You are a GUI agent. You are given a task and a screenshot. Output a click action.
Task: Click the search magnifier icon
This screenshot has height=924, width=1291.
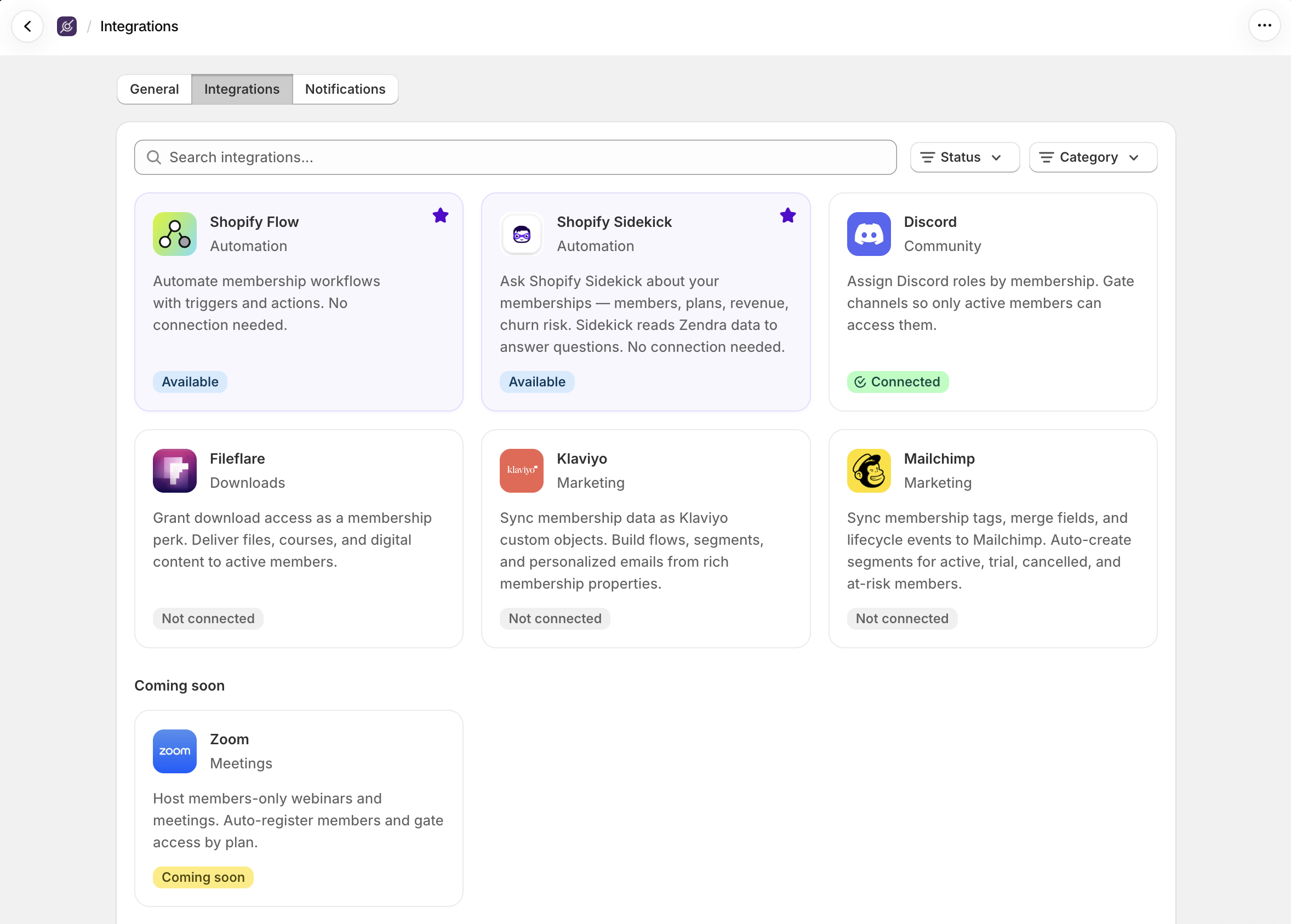pyautogui.click(x=153, y=157)
